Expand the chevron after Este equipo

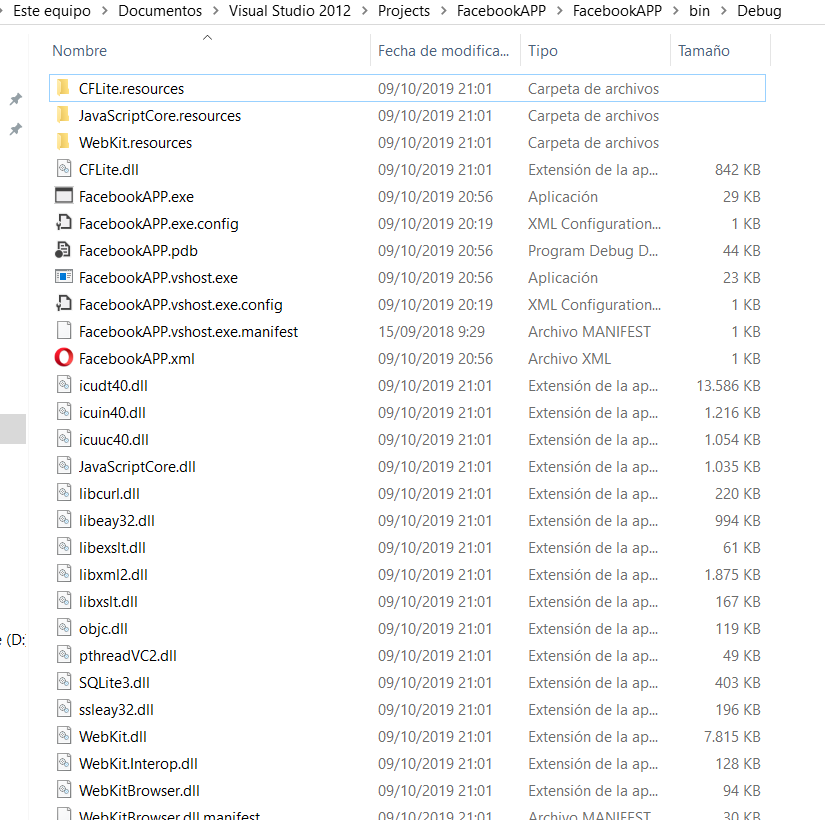104,11
